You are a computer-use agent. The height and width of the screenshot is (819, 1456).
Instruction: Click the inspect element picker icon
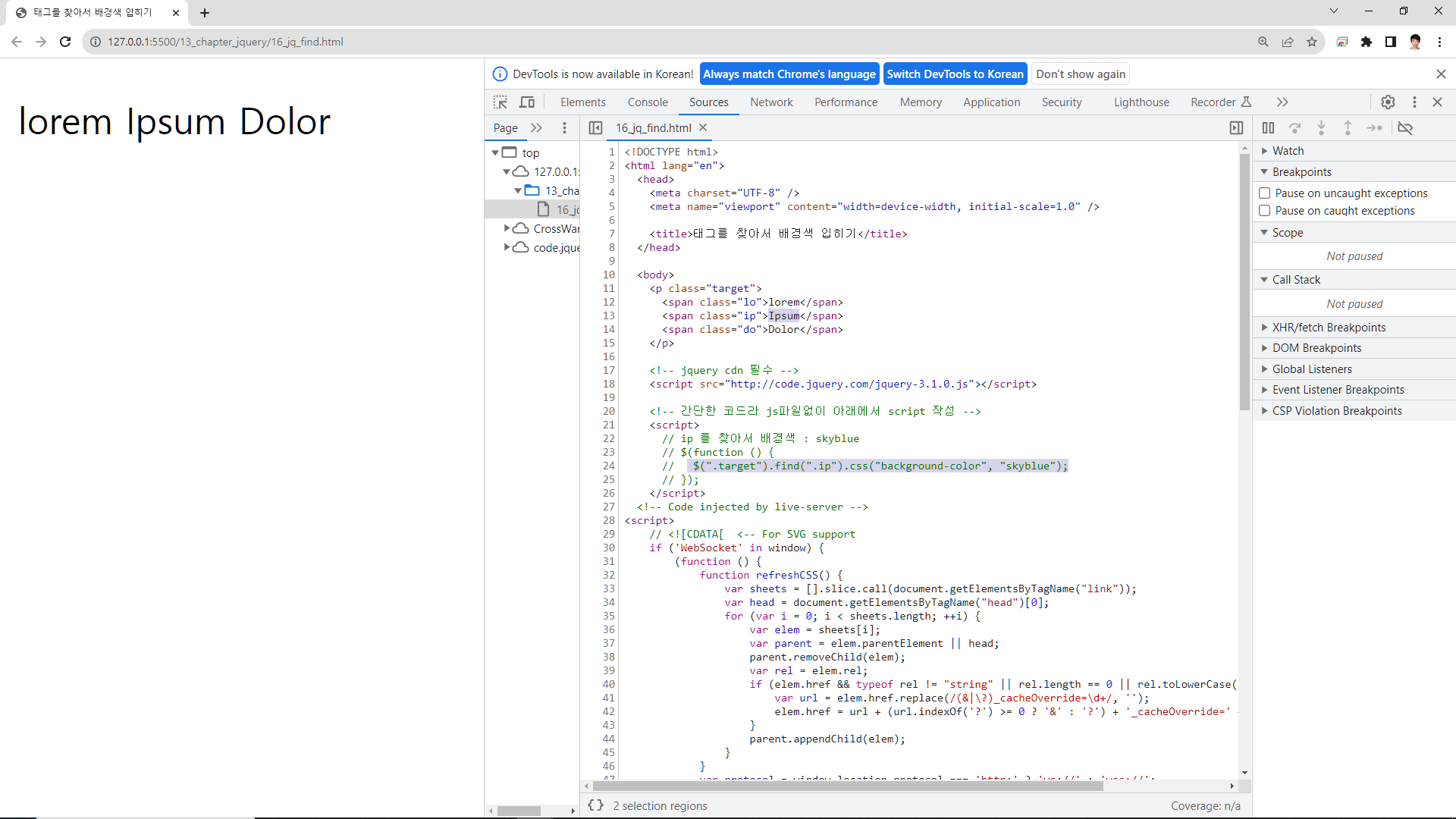pyautogui.click(x=500, y=102)
